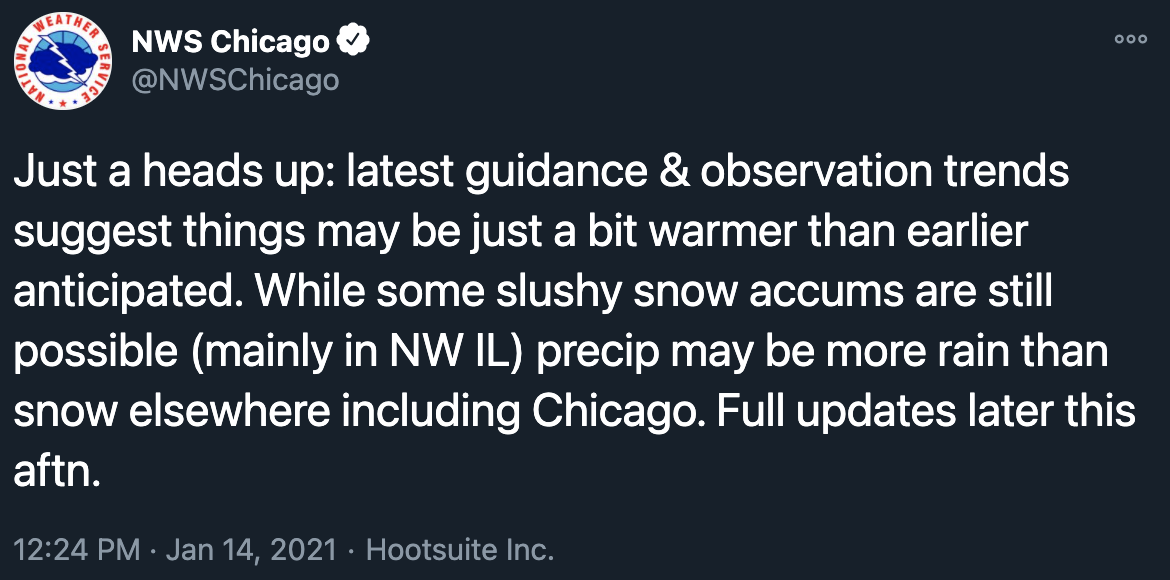
Task: Click the 12:24 PM timestamp
Action: (x=77, y=550)
